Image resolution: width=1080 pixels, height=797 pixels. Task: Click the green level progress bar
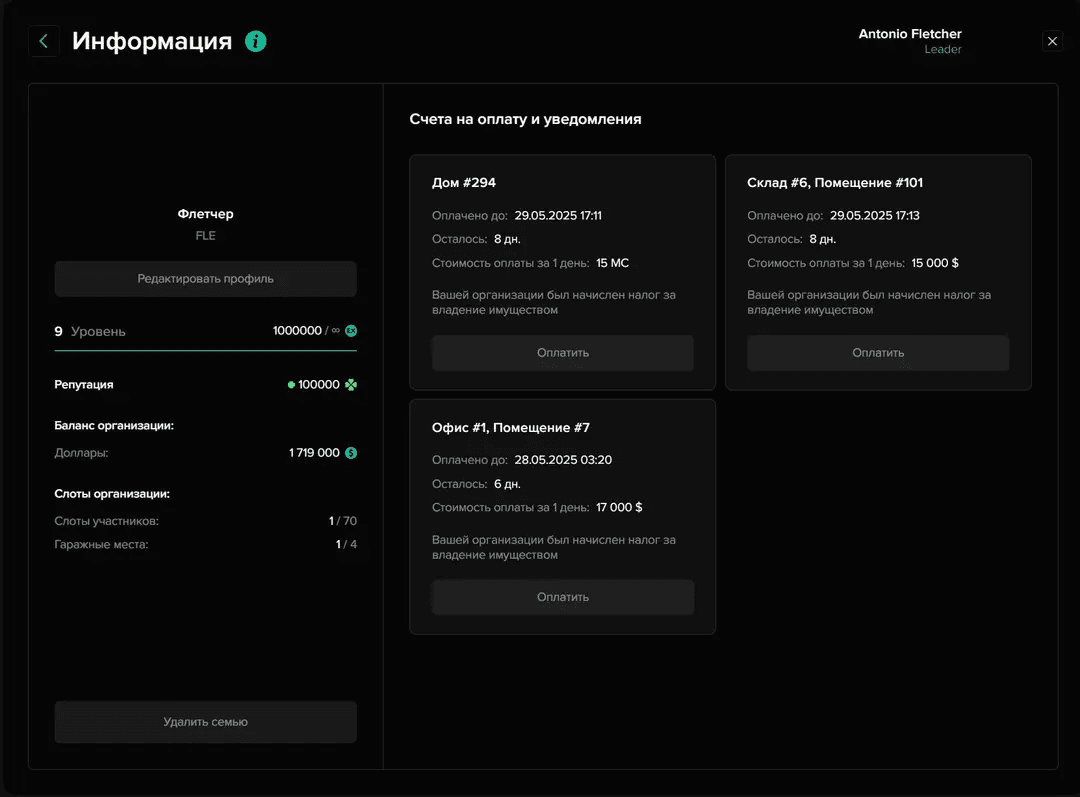point(205,351)
